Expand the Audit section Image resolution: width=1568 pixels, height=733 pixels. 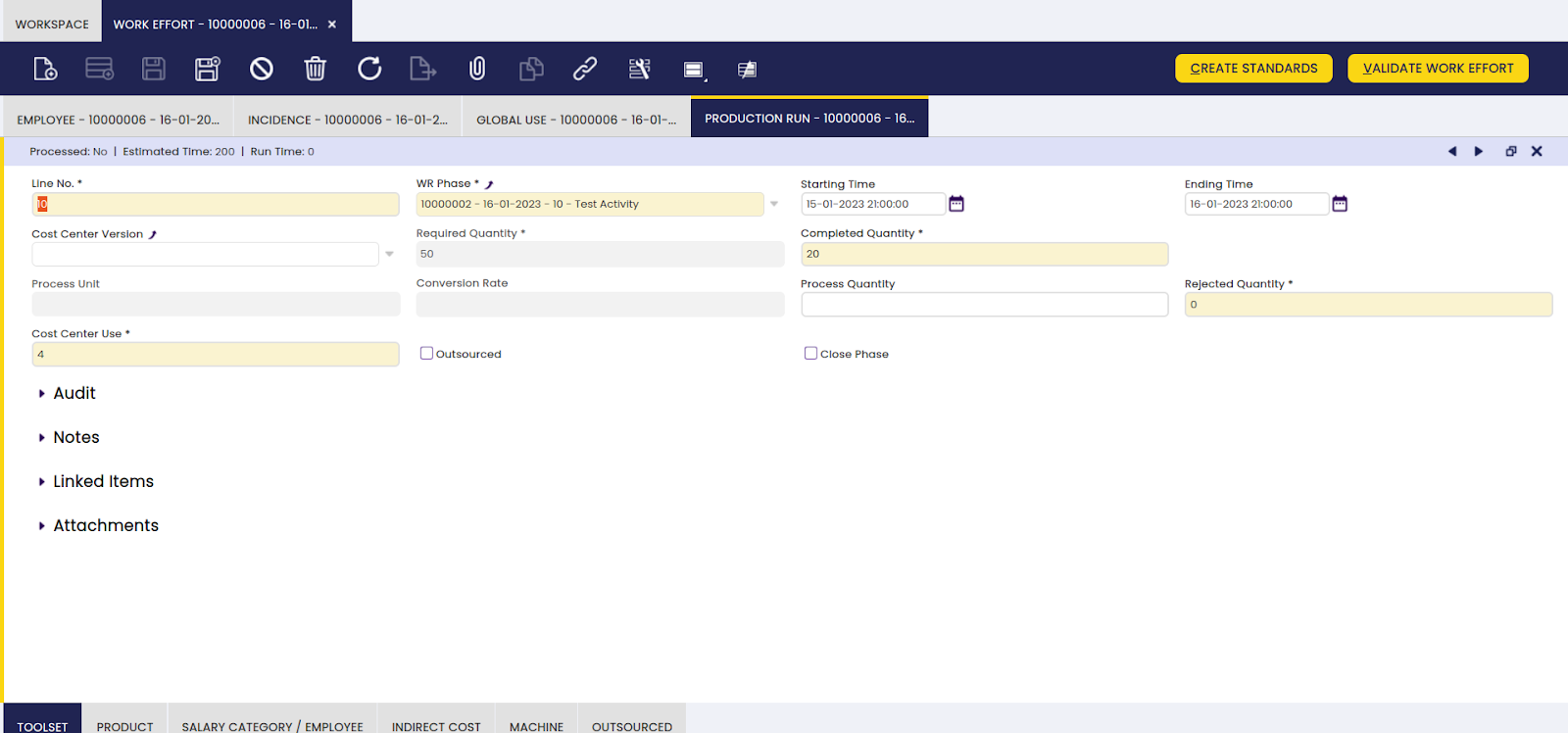73,393
